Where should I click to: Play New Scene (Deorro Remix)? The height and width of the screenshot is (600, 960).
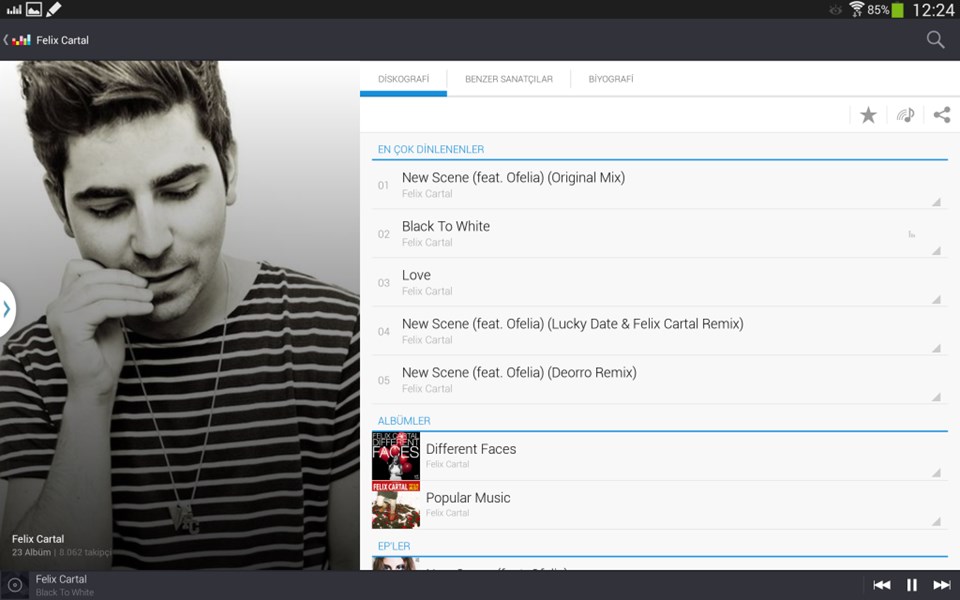tap(659, 380)
